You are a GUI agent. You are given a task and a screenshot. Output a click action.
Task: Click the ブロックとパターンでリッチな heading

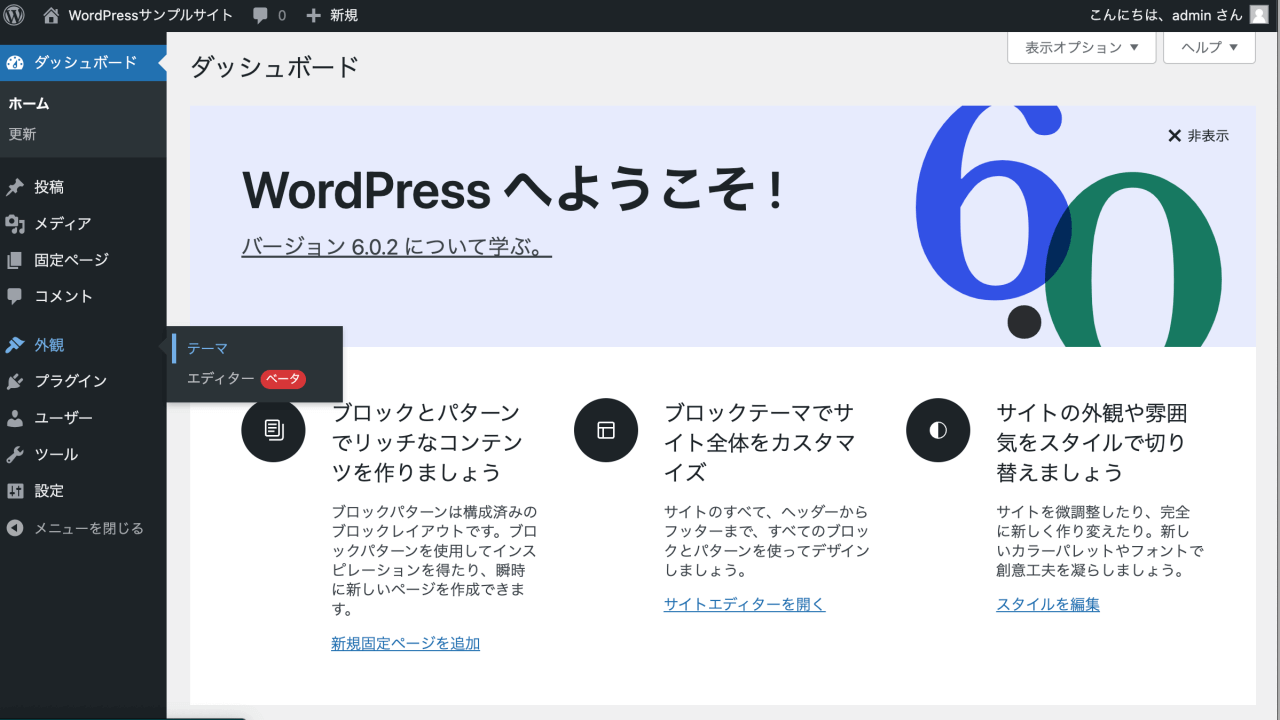pos(427,442)
